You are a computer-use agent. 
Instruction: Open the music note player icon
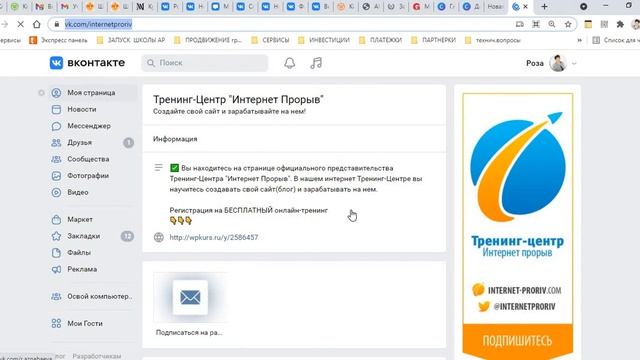tap(316, 63)
